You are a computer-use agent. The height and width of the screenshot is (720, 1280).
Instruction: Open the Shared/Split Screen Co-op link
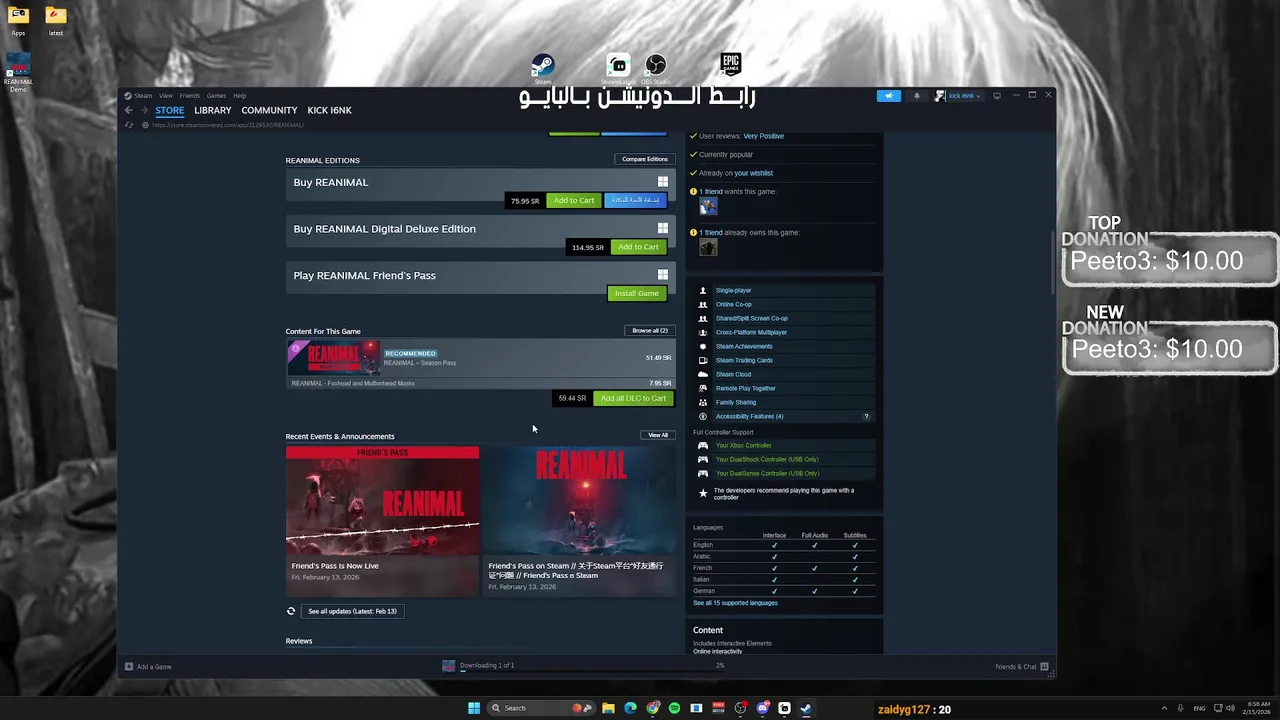(x=751, y=318)
